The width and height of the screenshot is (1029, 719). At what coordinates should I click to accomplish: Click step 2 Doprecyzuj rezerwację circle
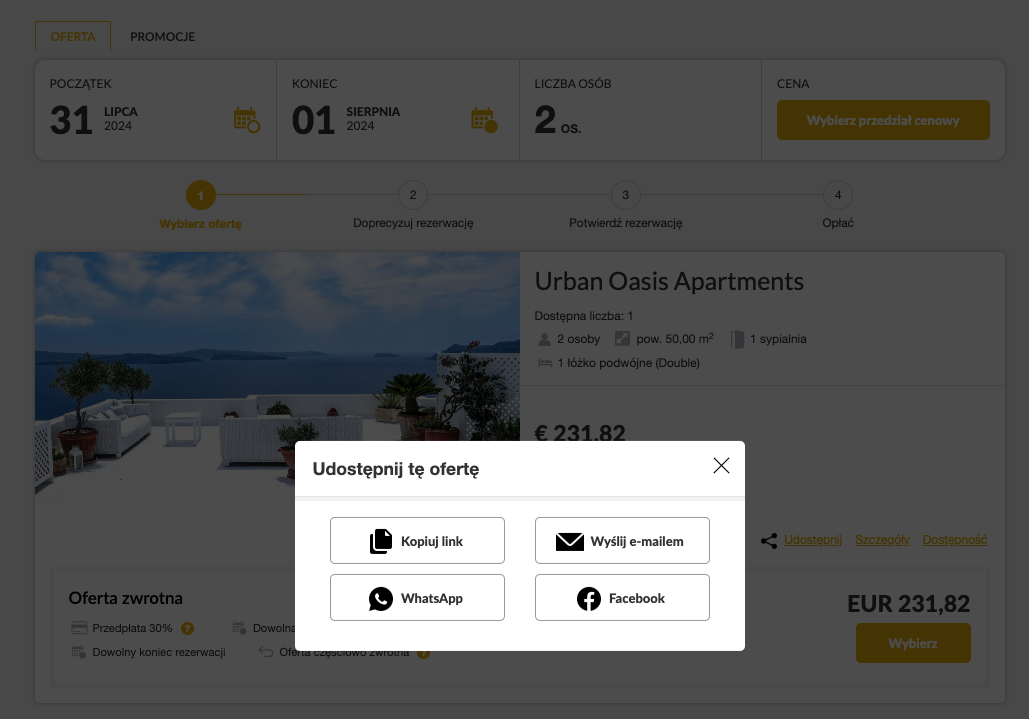tap(412, 195)
